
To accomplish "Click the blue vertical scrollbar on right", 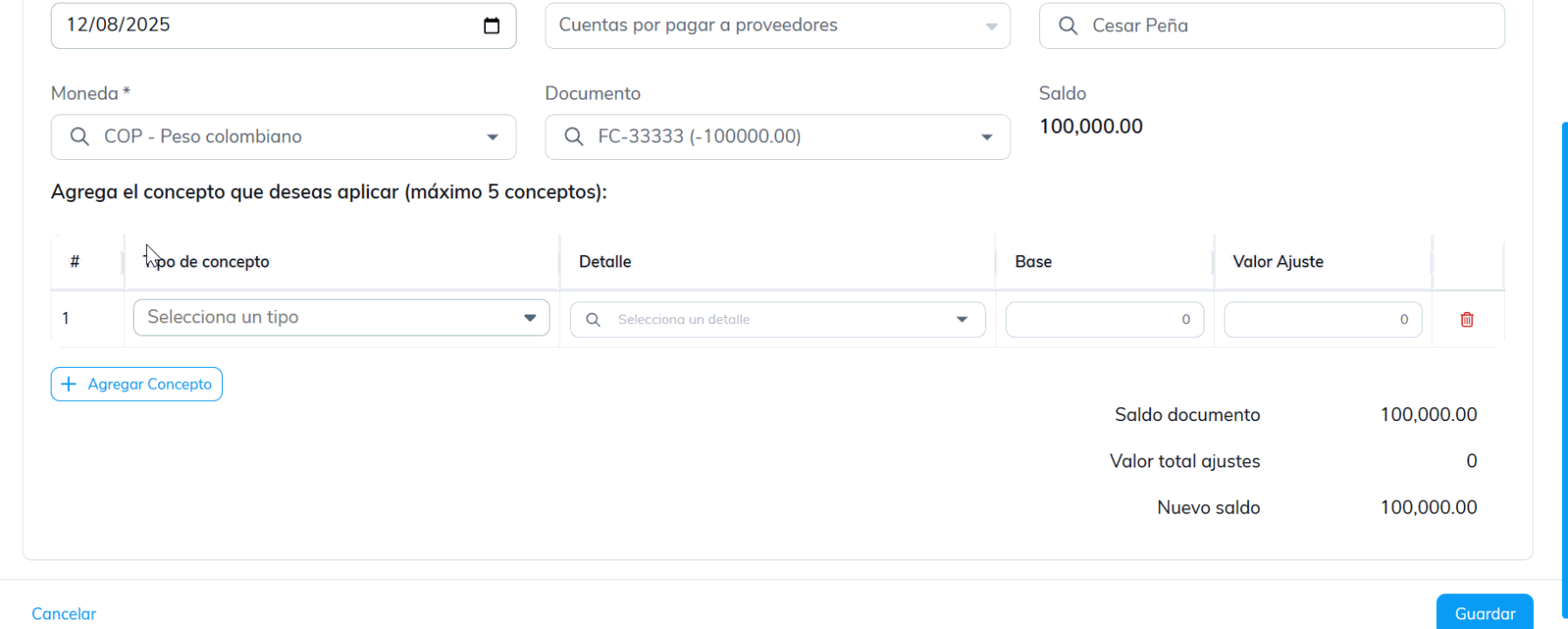I will pyautogui.click(x=1564, y=349).
